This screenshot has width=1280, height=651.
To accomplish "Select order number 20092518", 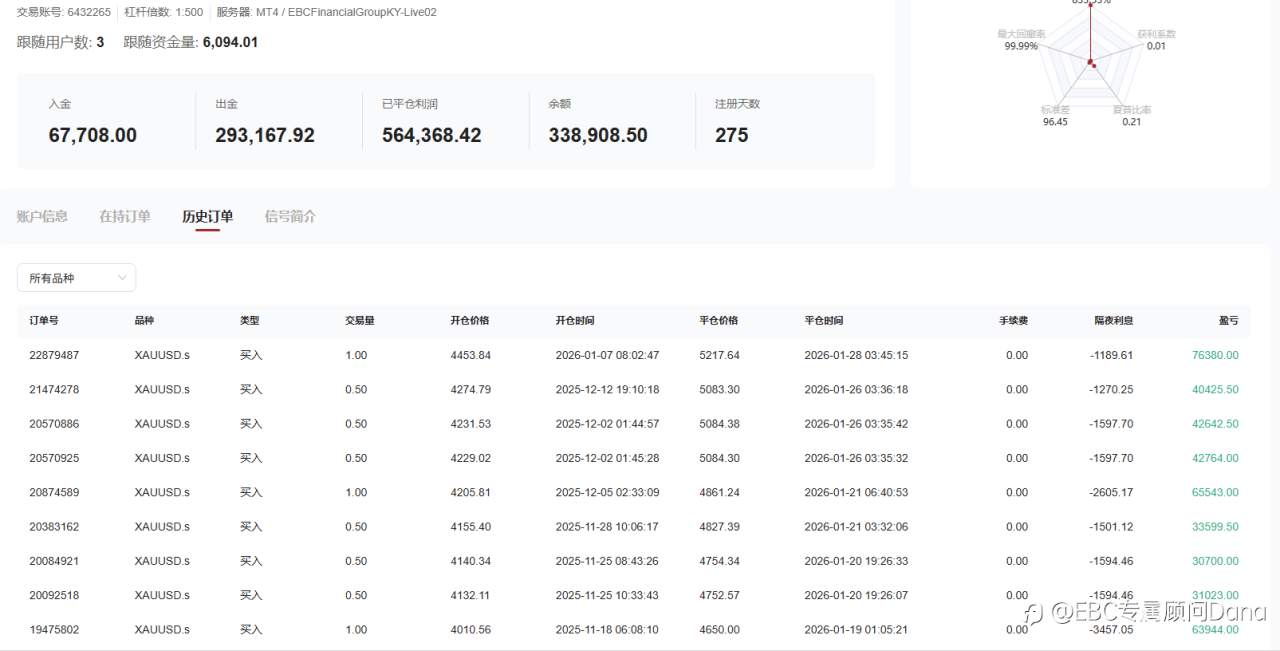I will click(x=54, y=595).
